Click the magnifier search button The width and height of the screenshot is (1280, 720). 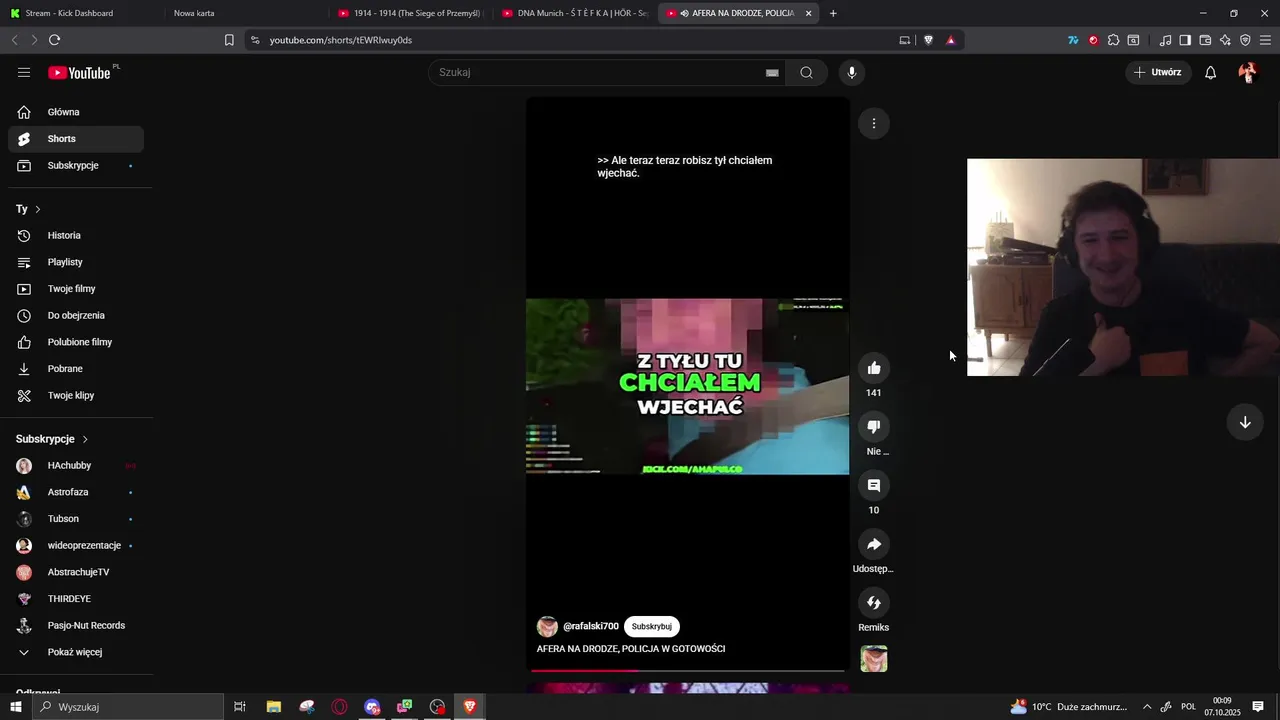[x=806, y=72]
